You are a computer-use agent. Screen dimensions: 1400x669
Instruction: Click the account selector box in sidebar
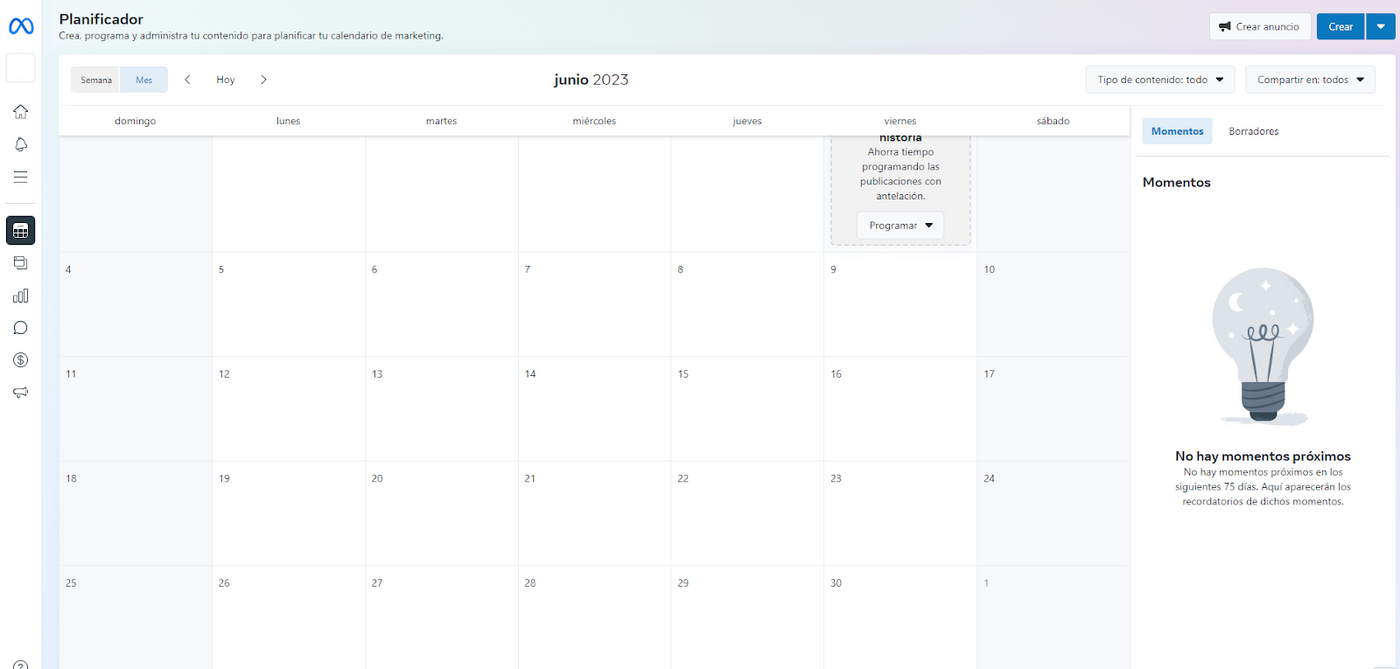click(21, 68)
